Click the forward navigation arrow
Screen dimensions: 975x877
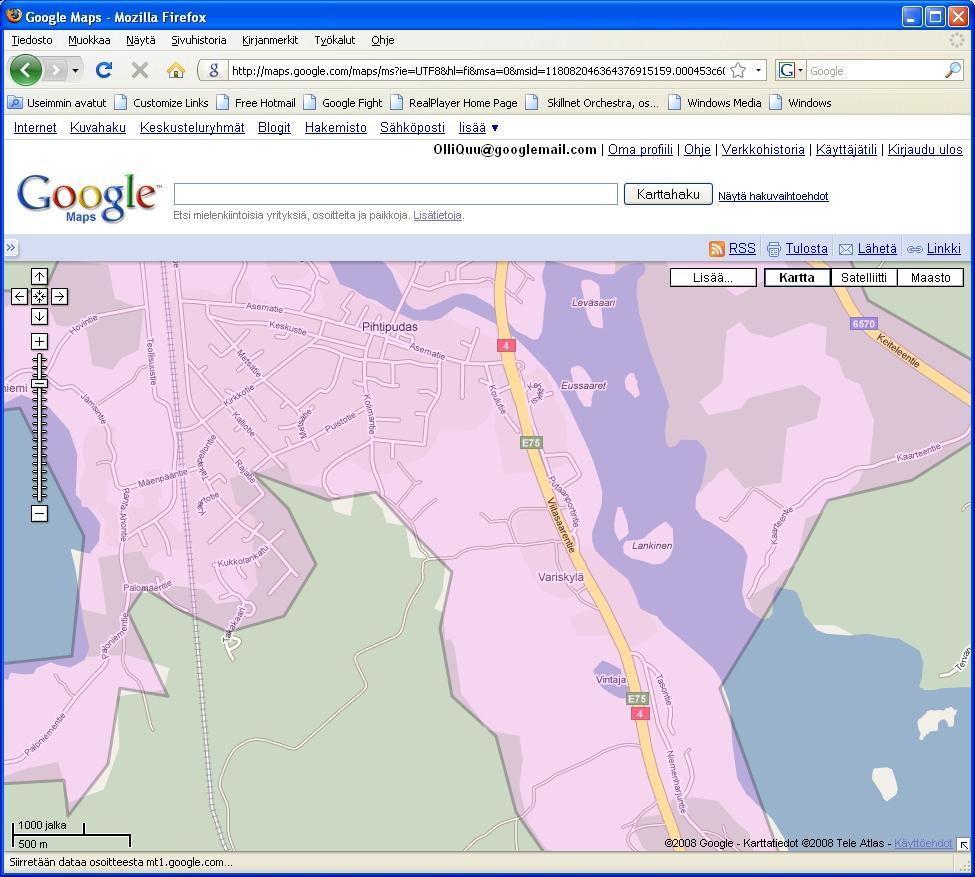[x=55, y=70]
